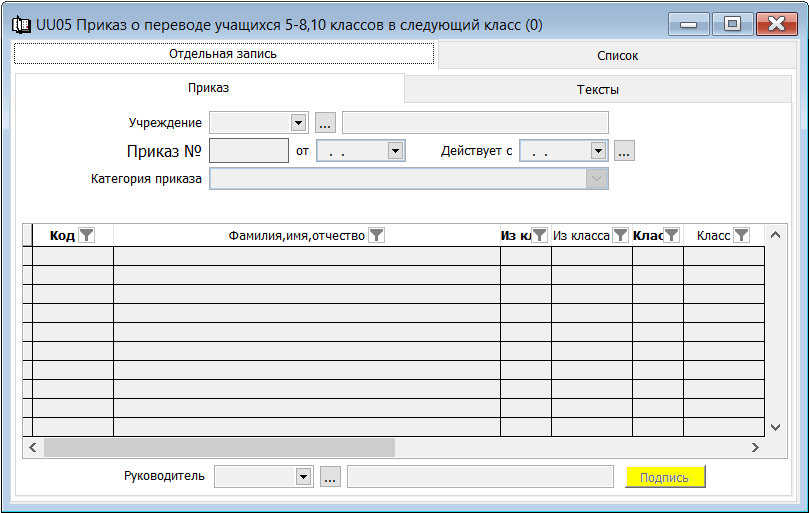
Task: Switch to the Список tab
Action: click(617, 56)
